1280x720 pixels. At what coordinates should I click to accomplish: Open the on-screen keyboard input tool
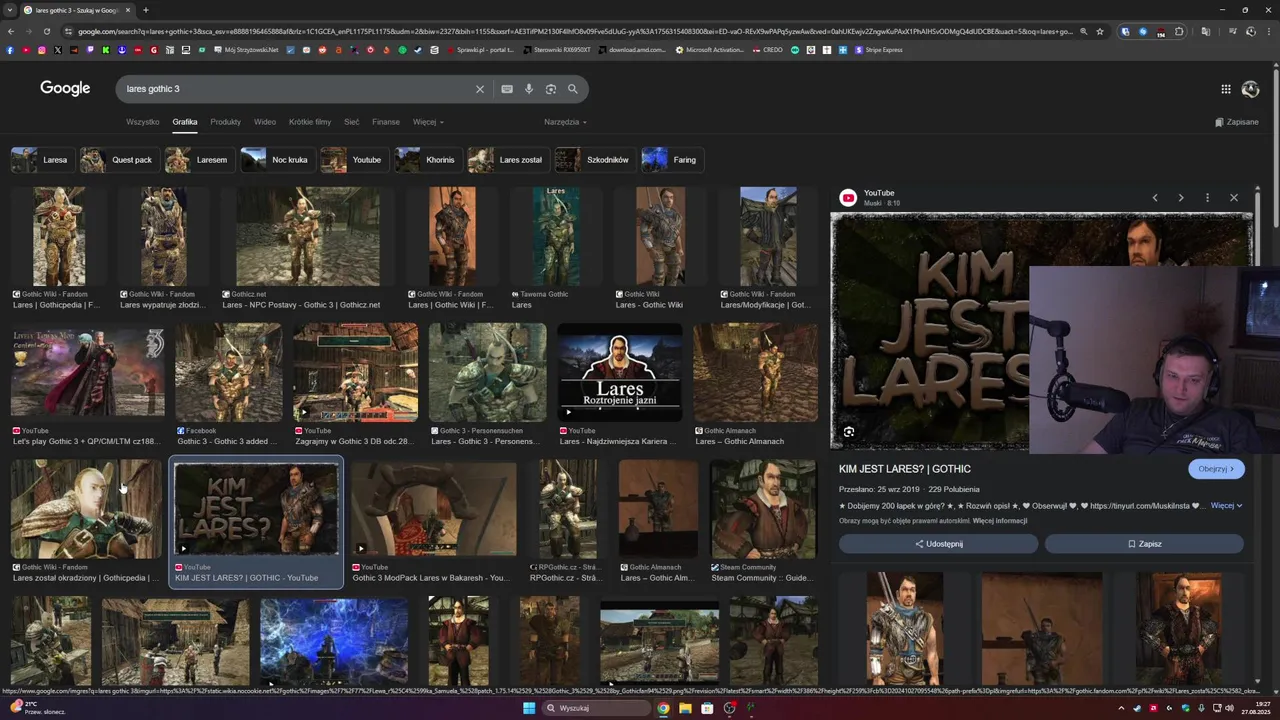point(507,89)
